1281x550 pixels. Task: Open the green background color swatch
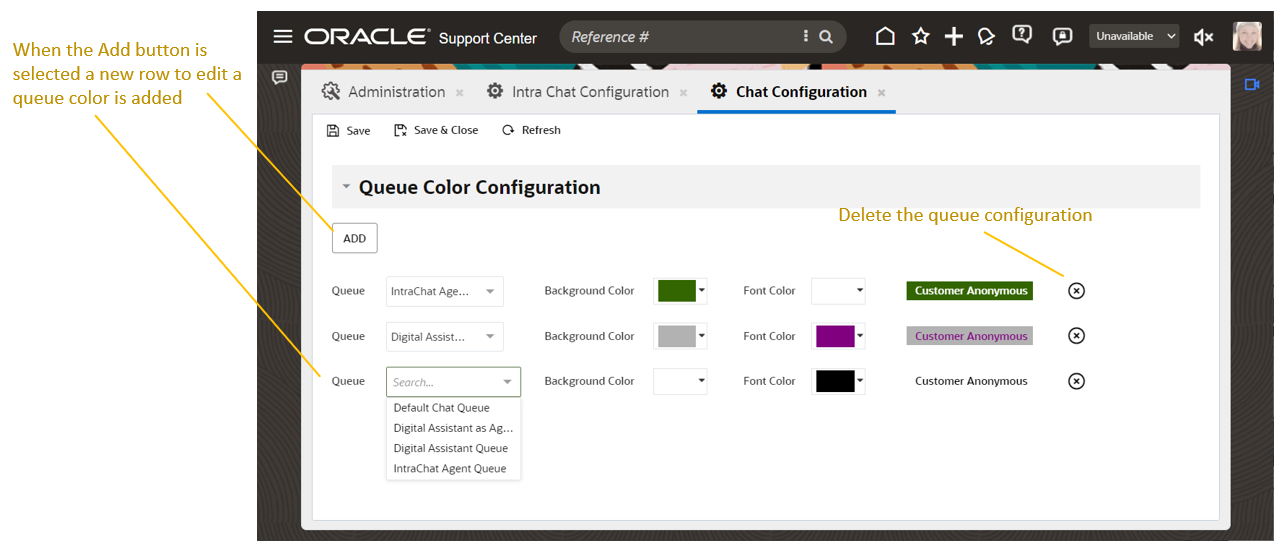click(x=681, y=291)
